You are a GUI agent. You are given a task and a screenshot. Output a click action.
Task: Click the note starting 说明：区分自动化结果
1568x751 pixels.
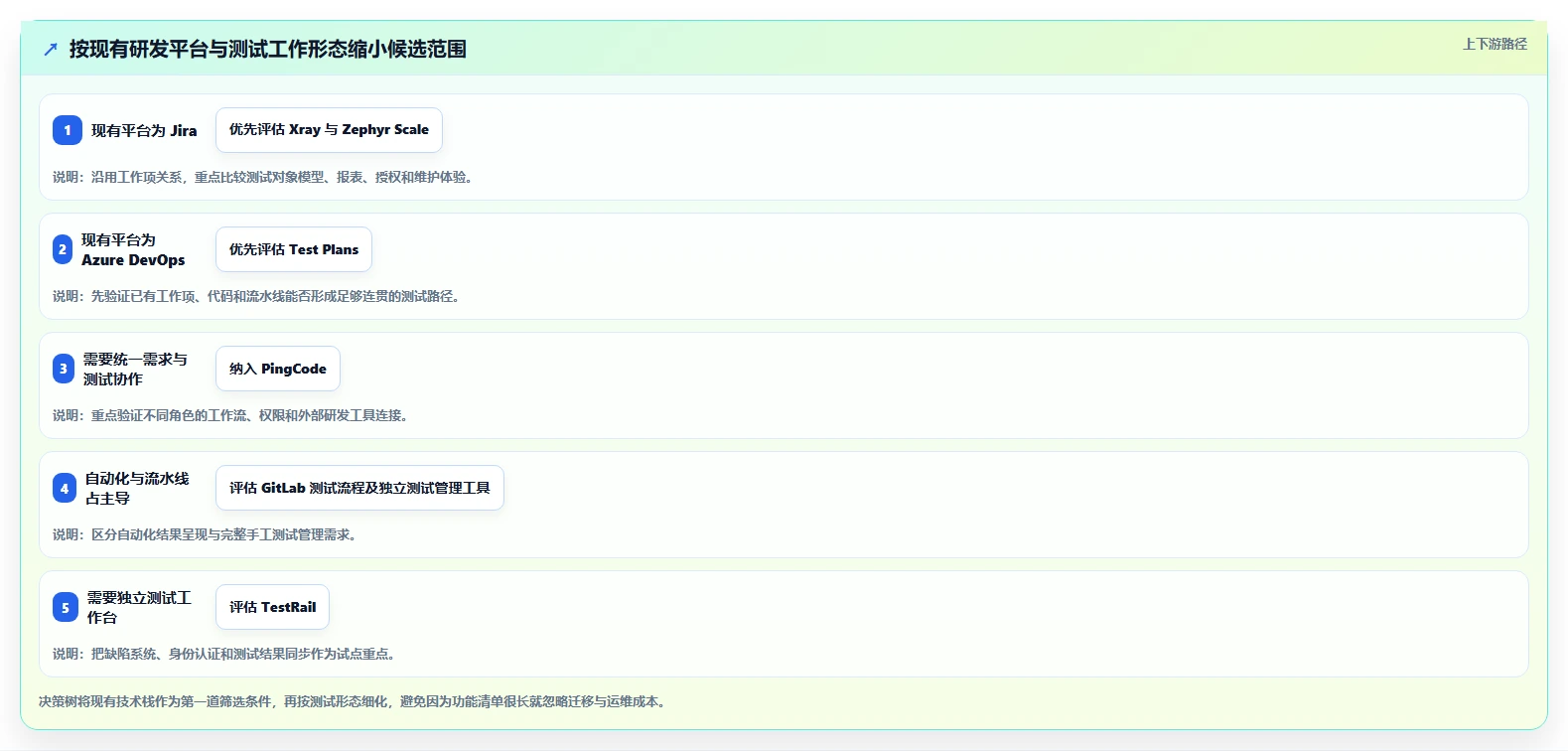pos(207,534)
